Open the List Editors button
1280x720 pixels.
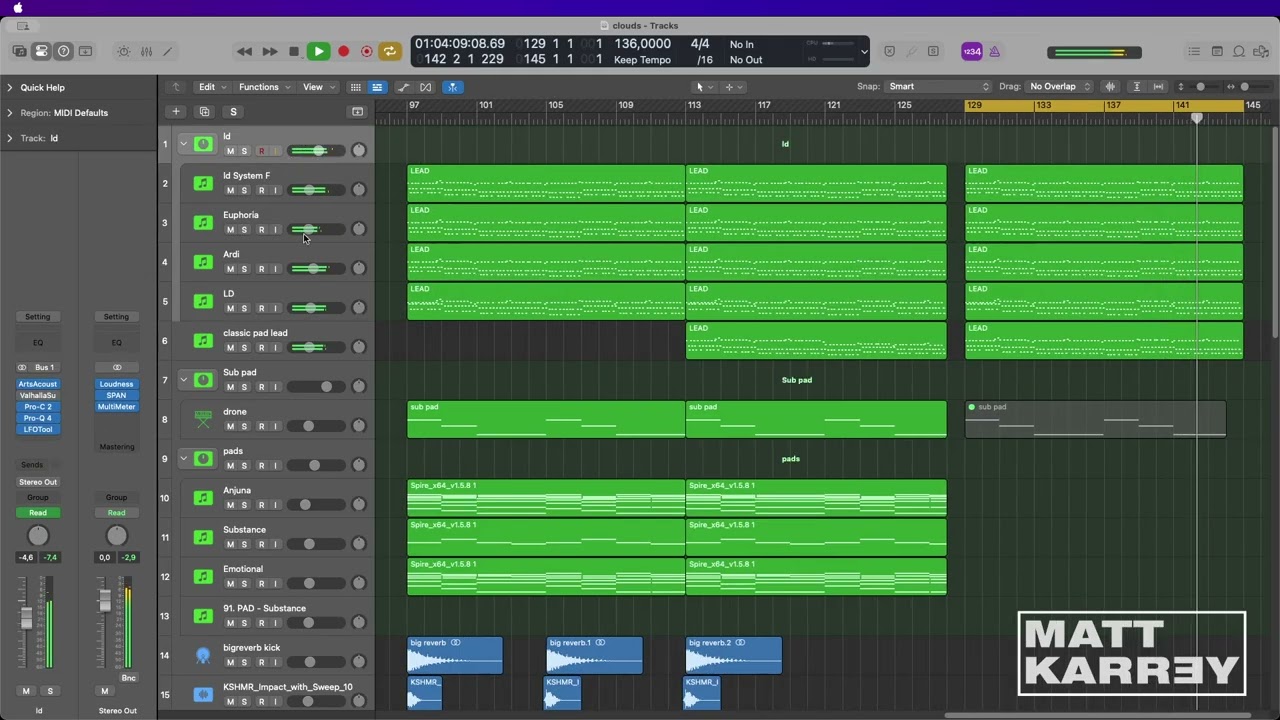[1194, 51]
